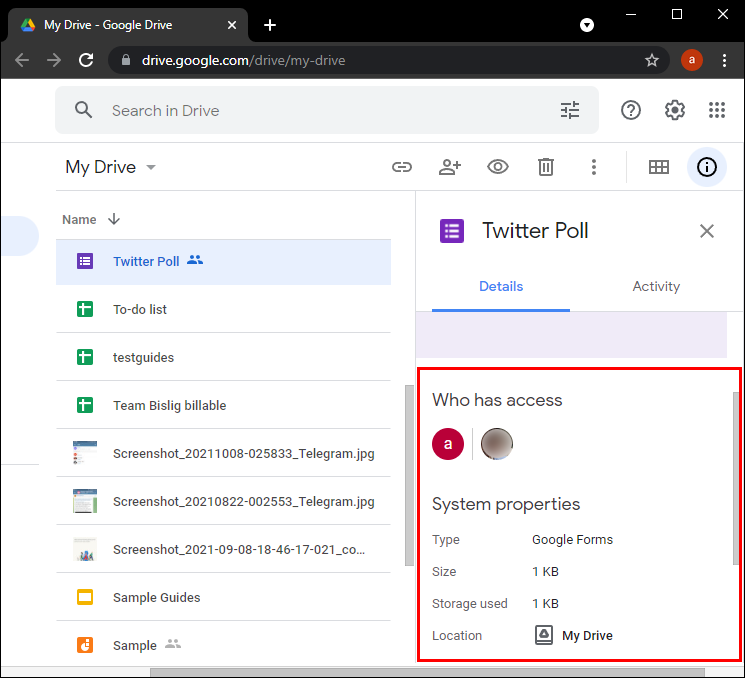Click shared people icon beside Sample
The width and height of the screenshot is (745, 678).
point(173,644)
